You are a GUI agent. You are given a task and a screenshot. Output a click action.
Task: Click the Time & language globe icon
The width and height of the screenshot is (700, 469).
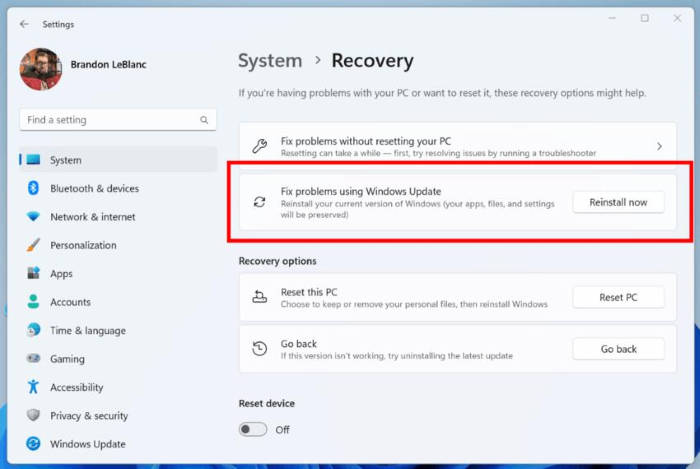pyautogui.click(x=33, y=330)
